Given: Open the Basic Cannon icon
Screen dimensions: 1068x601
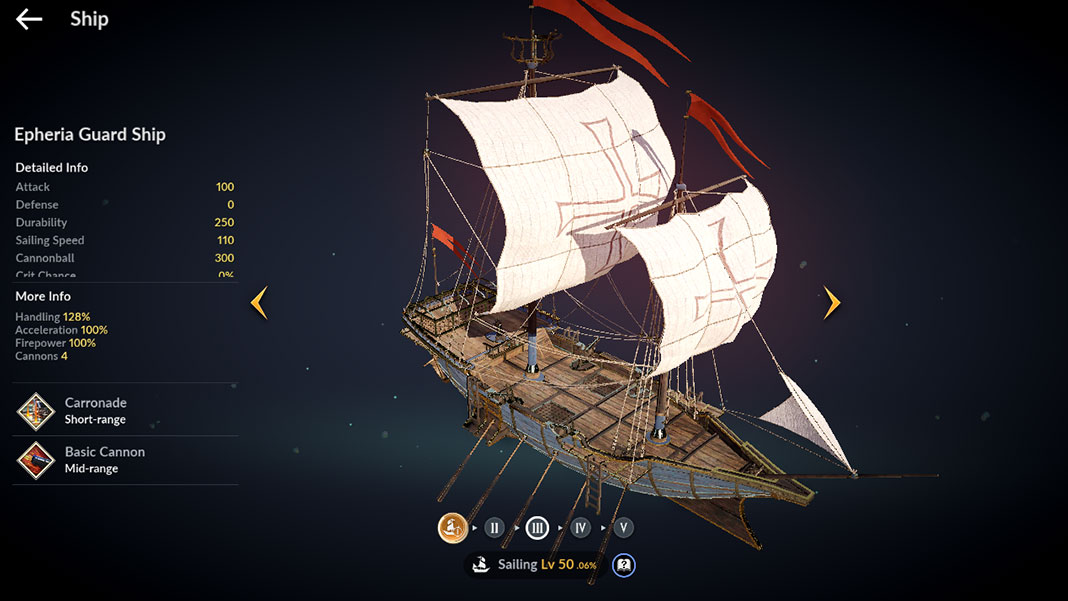Looking at the screenshot, I should [35, 461].
